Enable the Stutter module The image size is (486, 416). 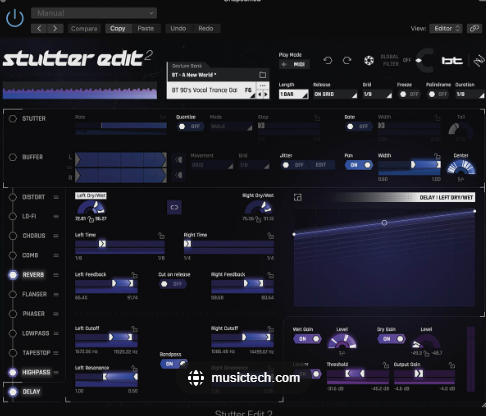pos(13,119)
